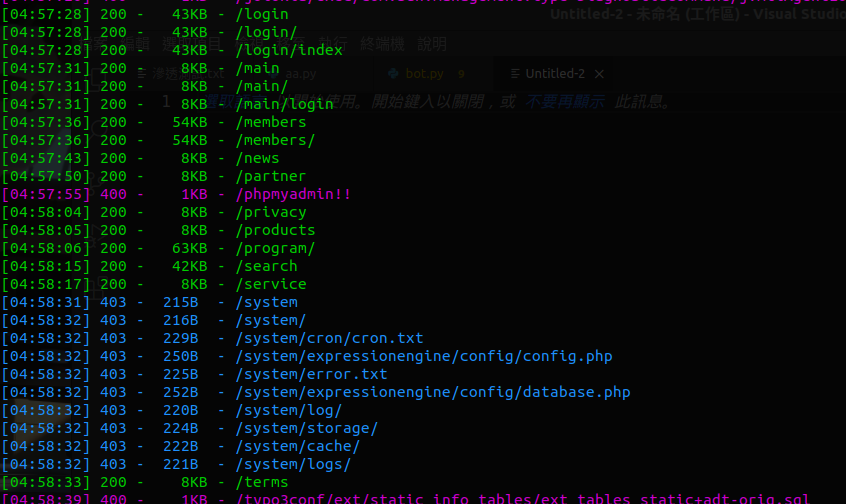Screen dimensions: 846x504
Task: Click the bot.py Python file icon
Action: pyautogui.click(x=393, y=73)
